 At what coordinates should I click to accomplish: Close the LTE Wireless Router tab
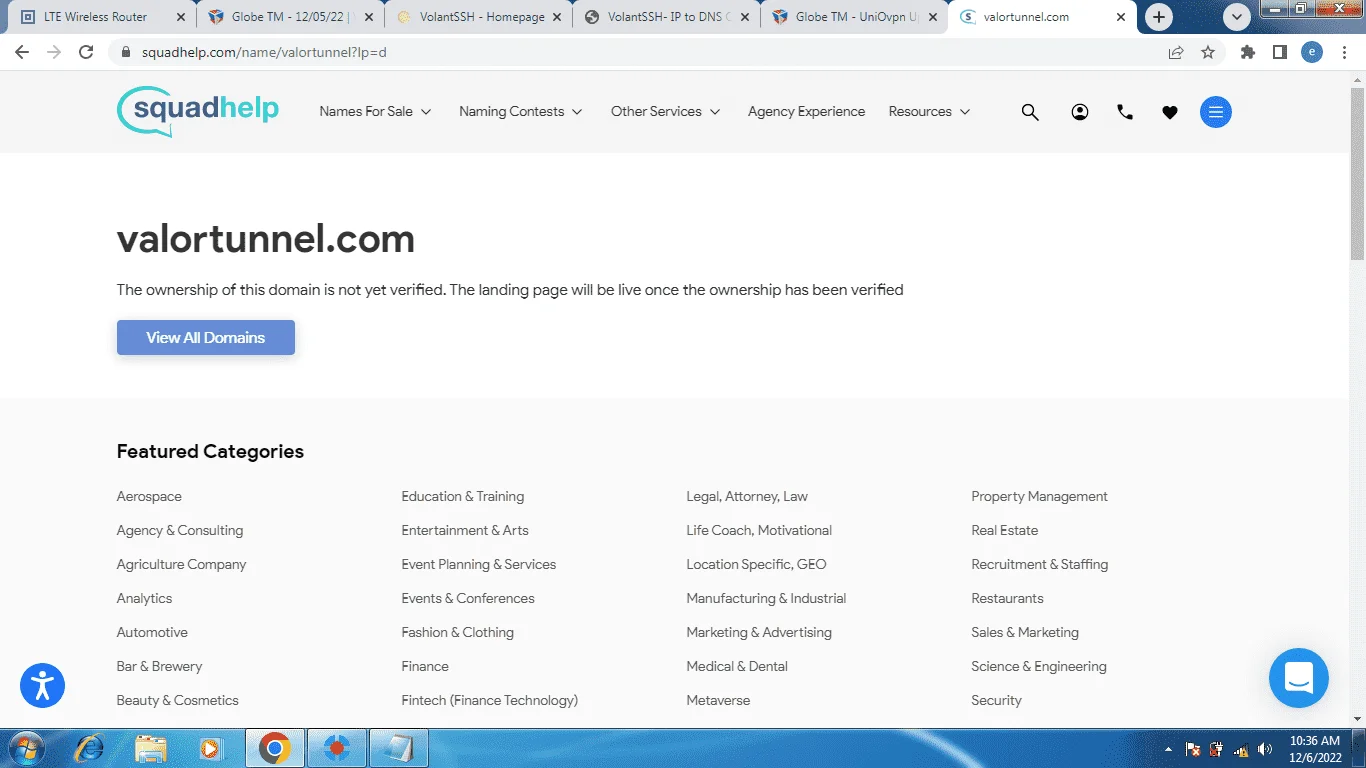(180, 17)
